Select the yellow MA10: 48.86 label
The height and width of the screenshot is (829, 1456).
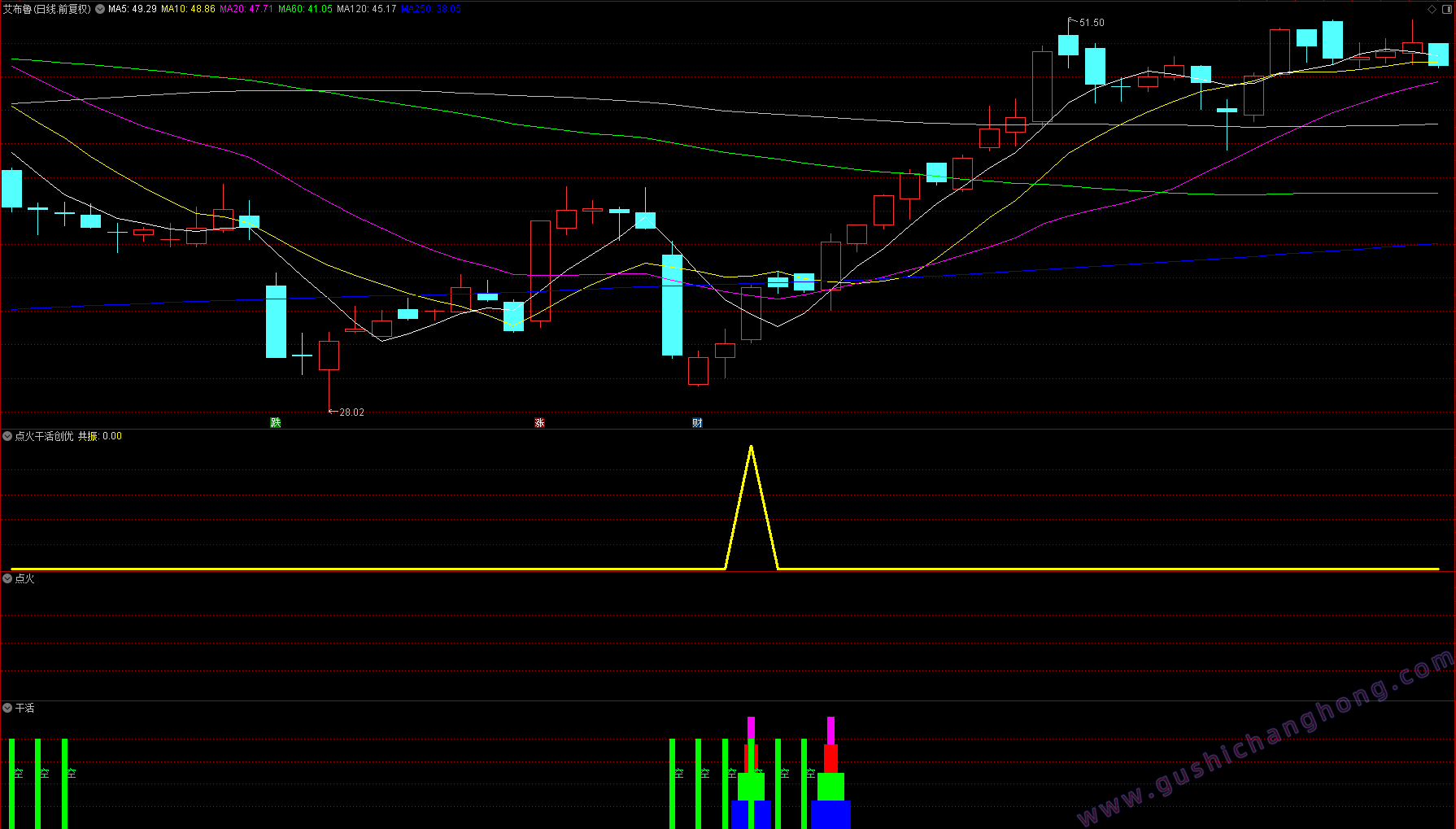(x=188, y=9)
